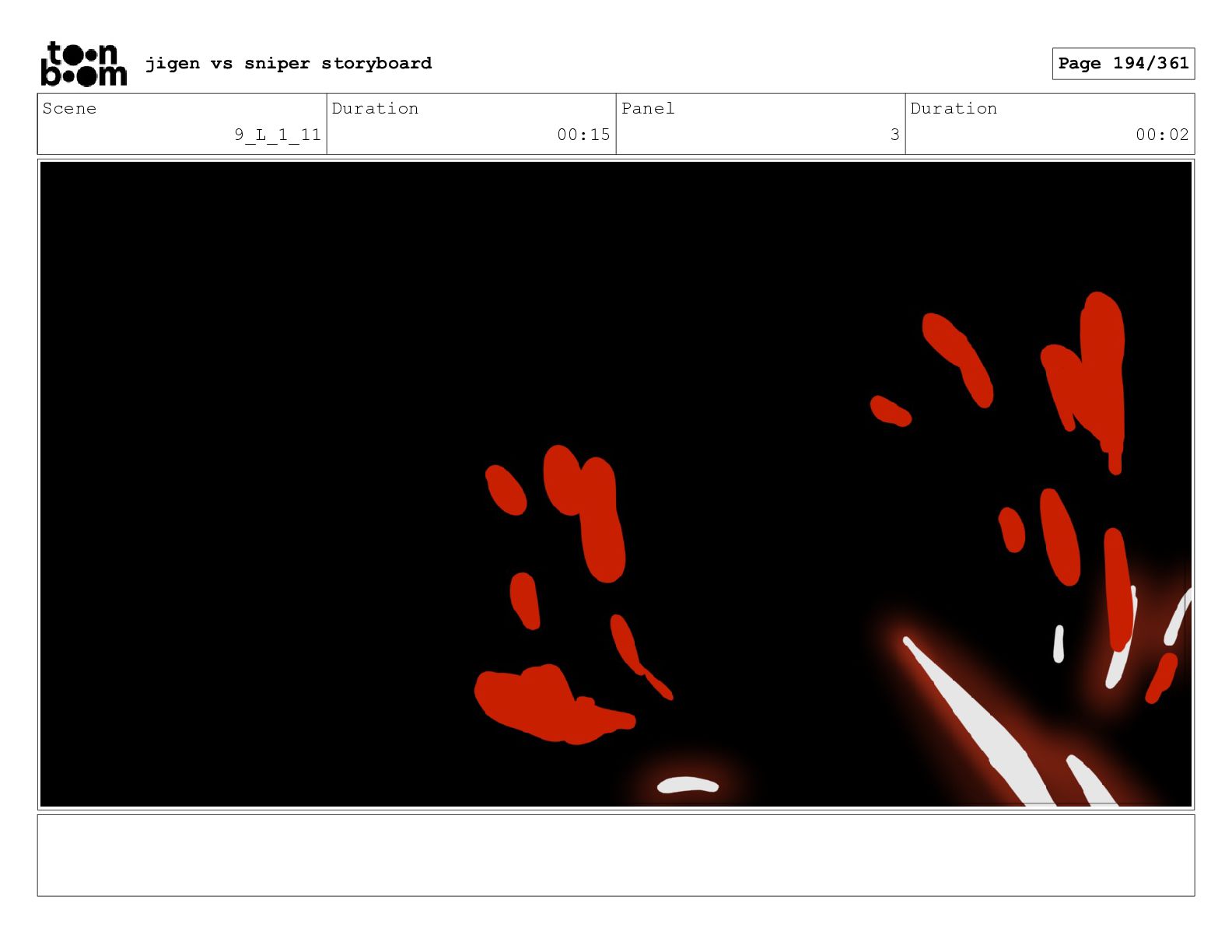Click the Duration label above '00:15'
The width and height of the screenshot is (1232, 952).
[x=375, y=108]
